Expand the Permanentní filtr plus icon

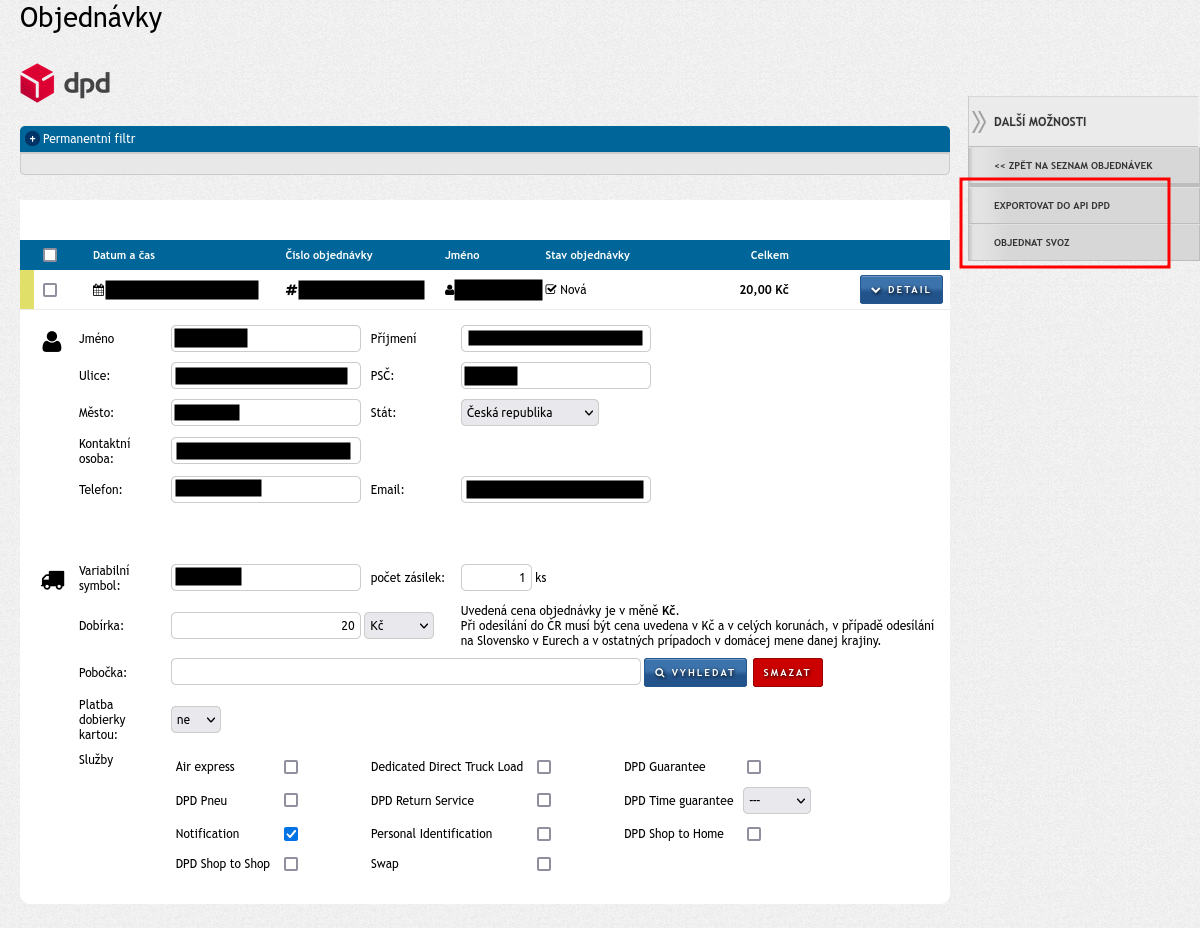[33, 139]
